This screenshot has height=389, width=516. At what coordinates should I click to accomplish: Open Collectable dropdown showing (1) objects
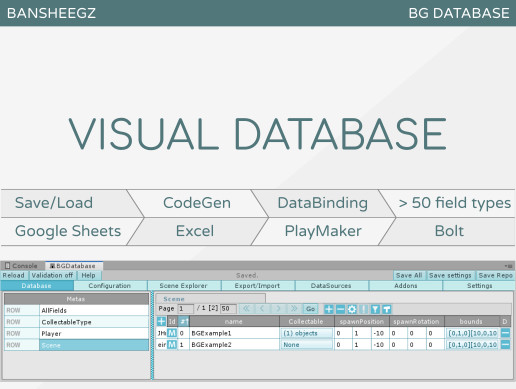pyautogui.click(x=306, y=333)
